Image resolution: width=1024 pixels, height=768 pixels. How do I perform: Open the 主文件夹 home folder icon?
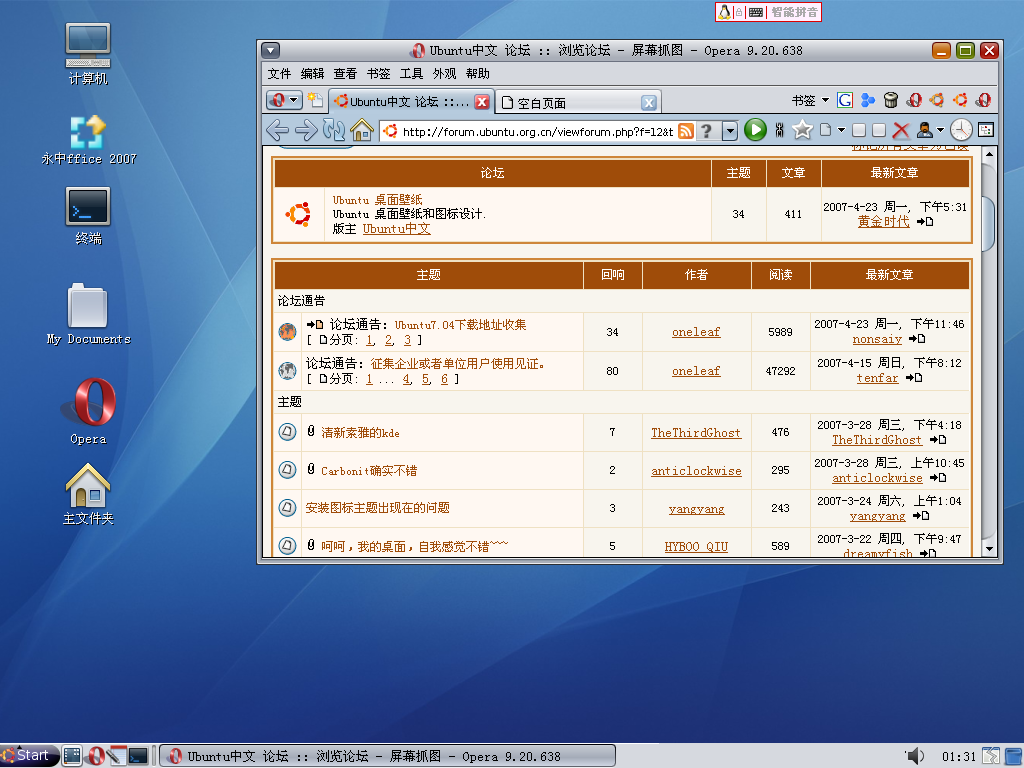pyautogui.click(x=88, y=494)
